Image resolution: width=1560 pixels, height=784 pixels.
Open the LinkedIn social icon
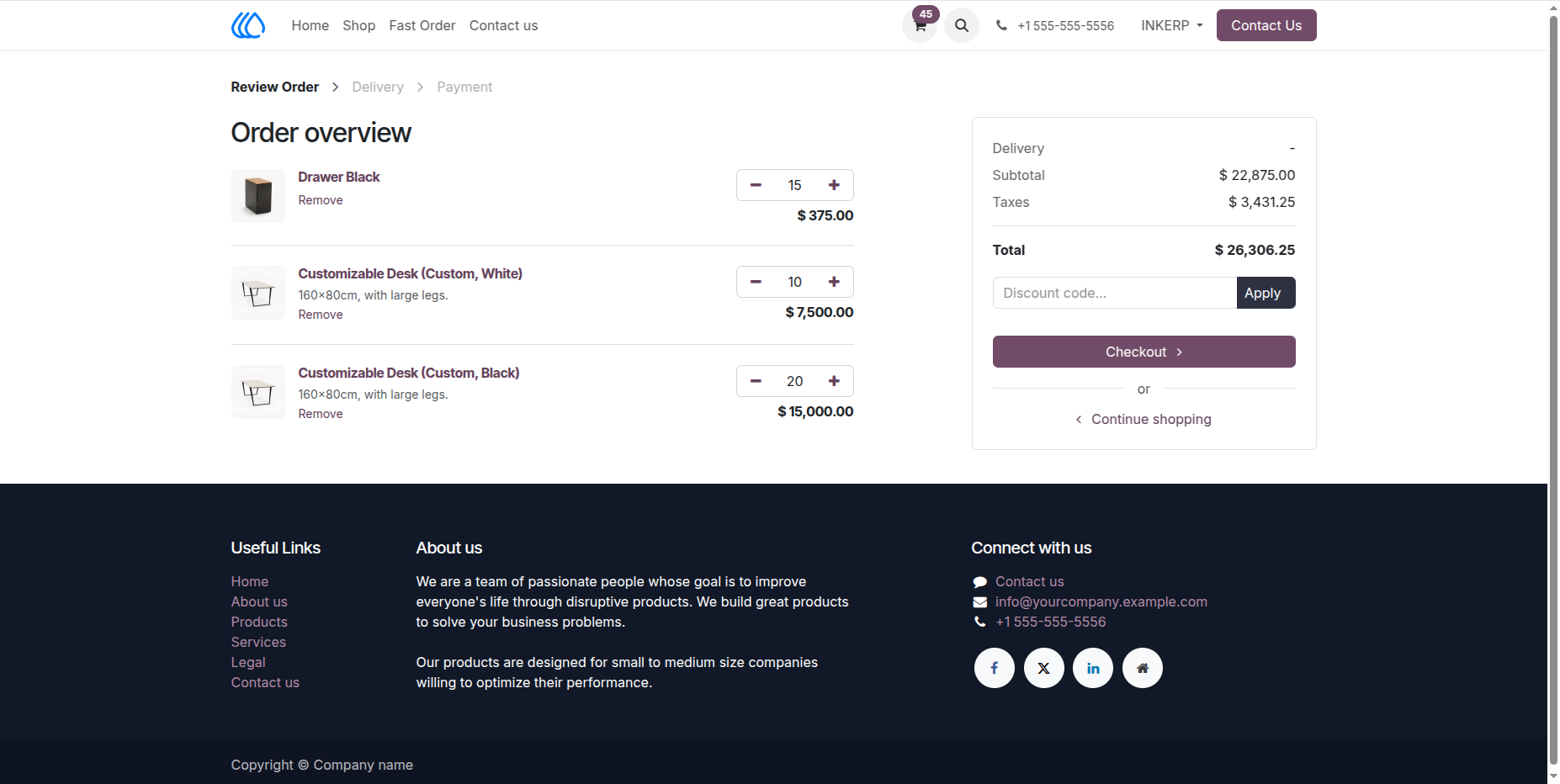click(x=1093, y=668)
